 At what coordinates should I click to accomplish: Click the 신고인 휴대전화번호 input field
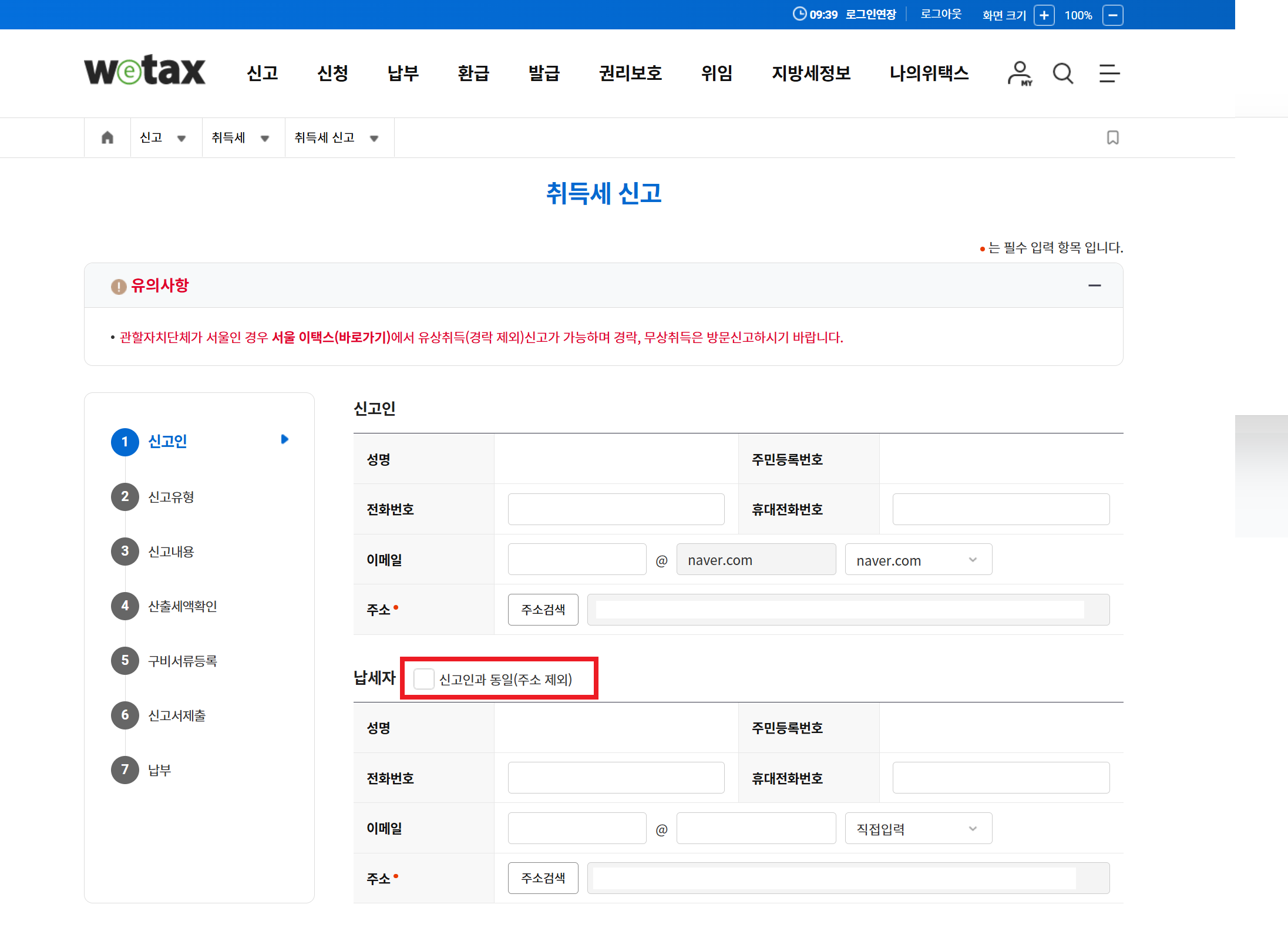[x=1000, y=509]
